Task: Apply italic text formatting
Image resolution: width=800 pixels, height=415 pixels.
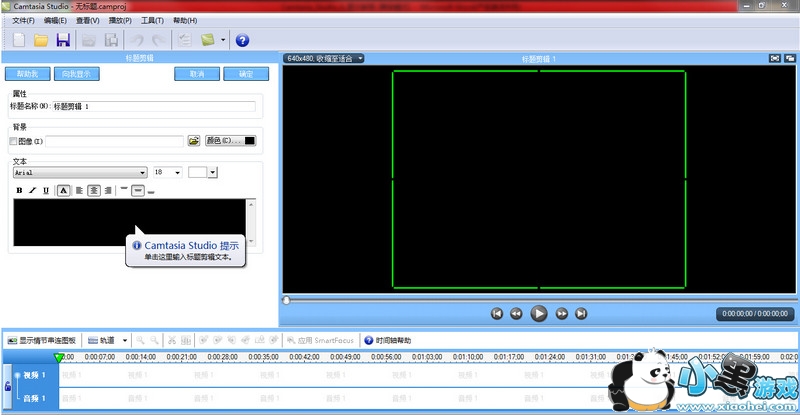Action: point(32,190)
